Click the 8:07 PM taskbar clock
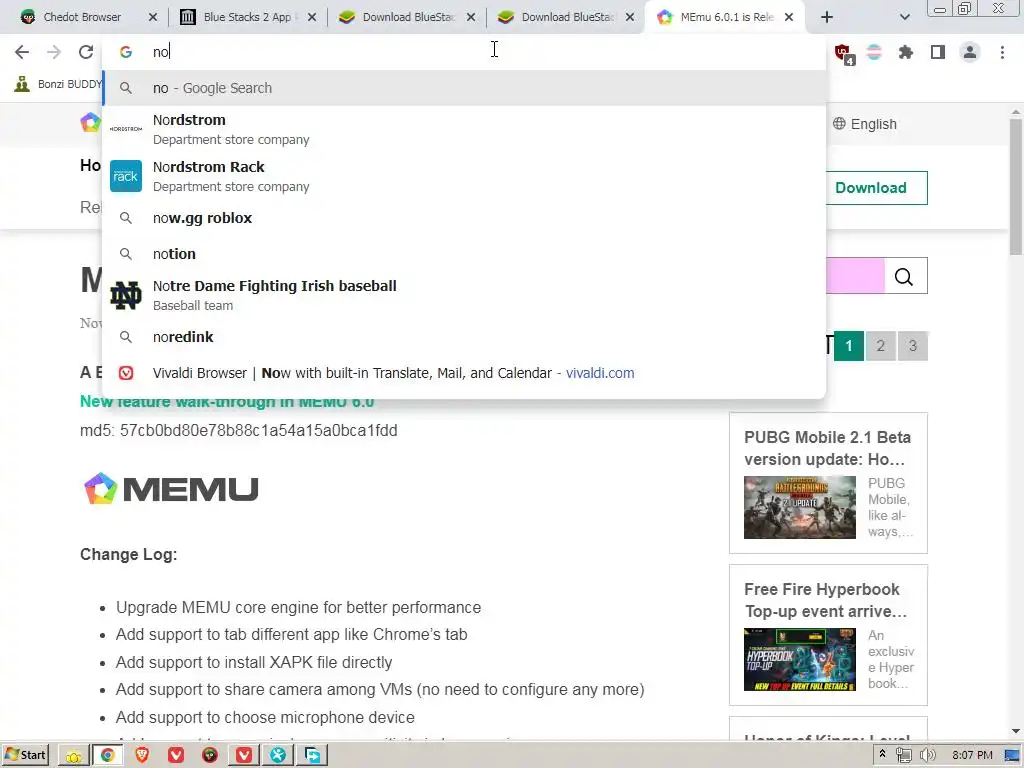The height and width of the screenshot is (768, 1024). point(972,755)
